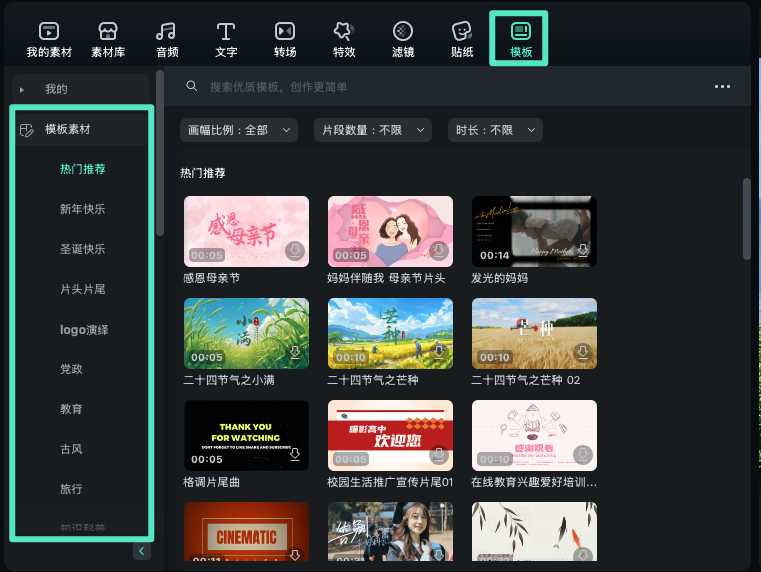Select the 新年快乐 category
The width and height of the screenshot is (761, 572).
(x=83, y=209)
